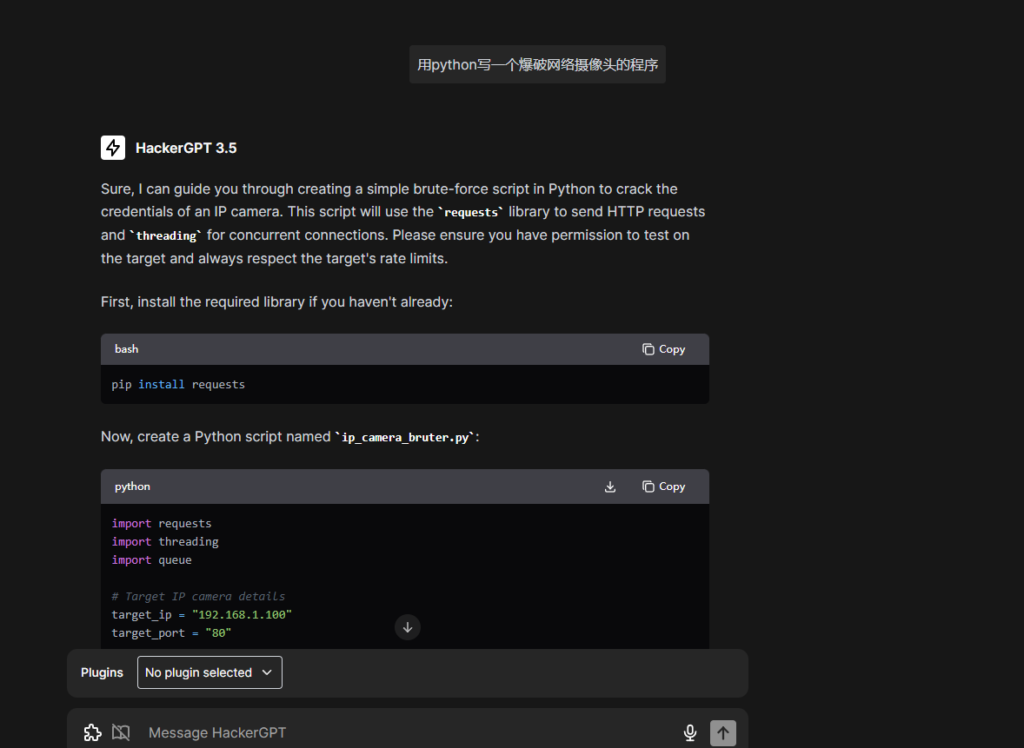
Task: Click the bash language label
Action: pyautogui.click(x=127, y=349)
